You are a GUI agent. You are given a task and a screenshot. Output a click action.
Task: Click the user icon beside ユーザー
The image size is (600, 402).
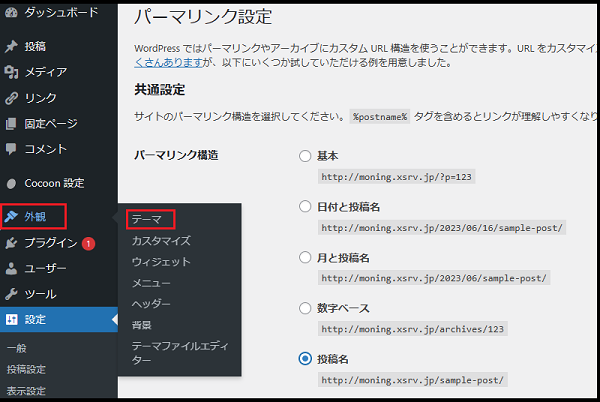11,269
